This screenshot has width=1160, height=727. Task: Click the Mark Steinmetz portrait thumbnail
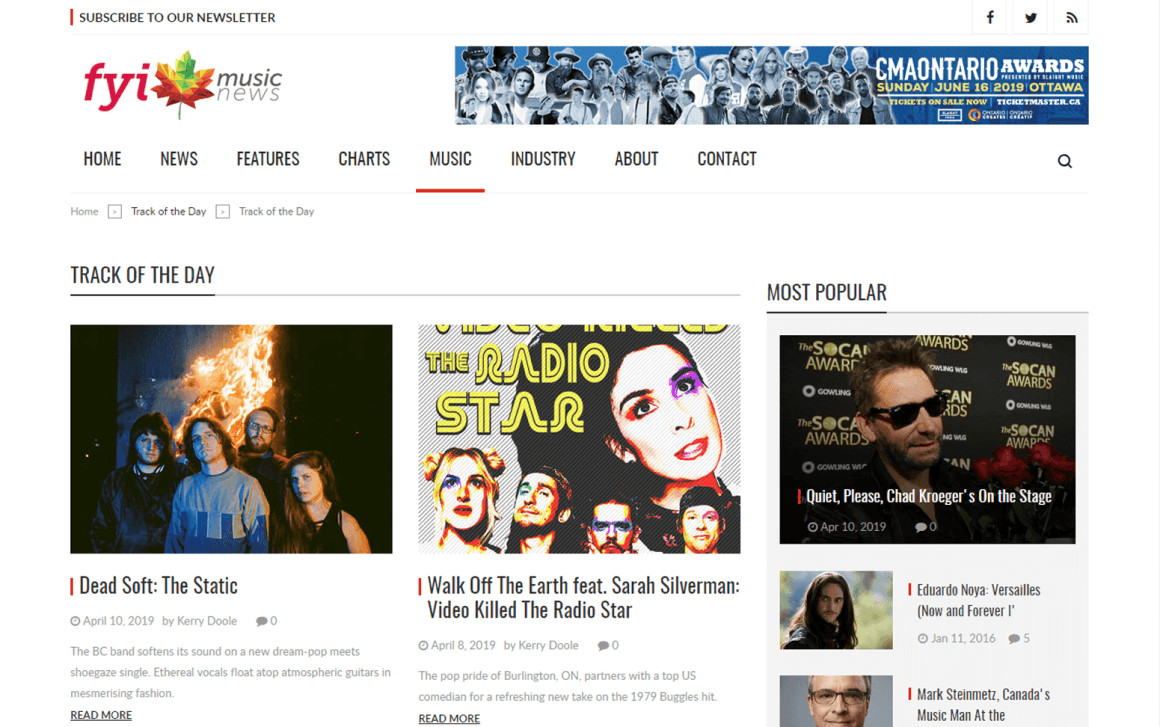click(836, 701)
